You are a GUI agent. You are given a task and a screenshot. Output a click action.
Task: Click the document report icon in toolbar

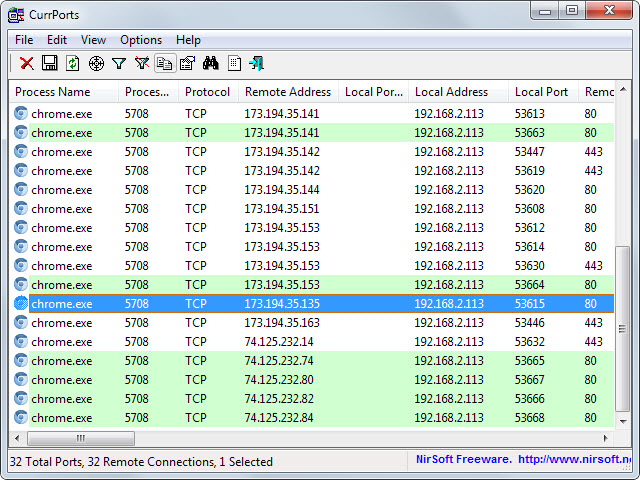[x=234, y=63]
